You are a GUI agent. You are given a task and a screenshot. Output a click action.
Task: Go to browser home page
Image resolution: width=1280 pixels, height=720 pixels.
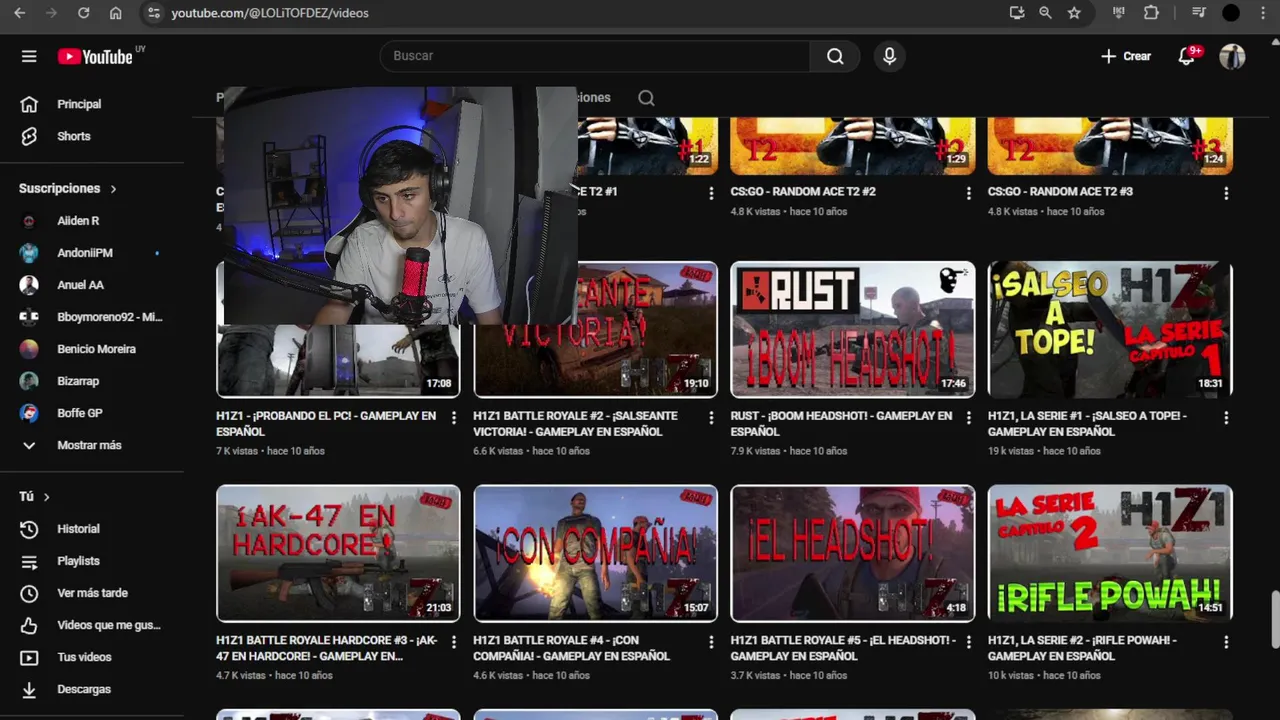[116, 13]
